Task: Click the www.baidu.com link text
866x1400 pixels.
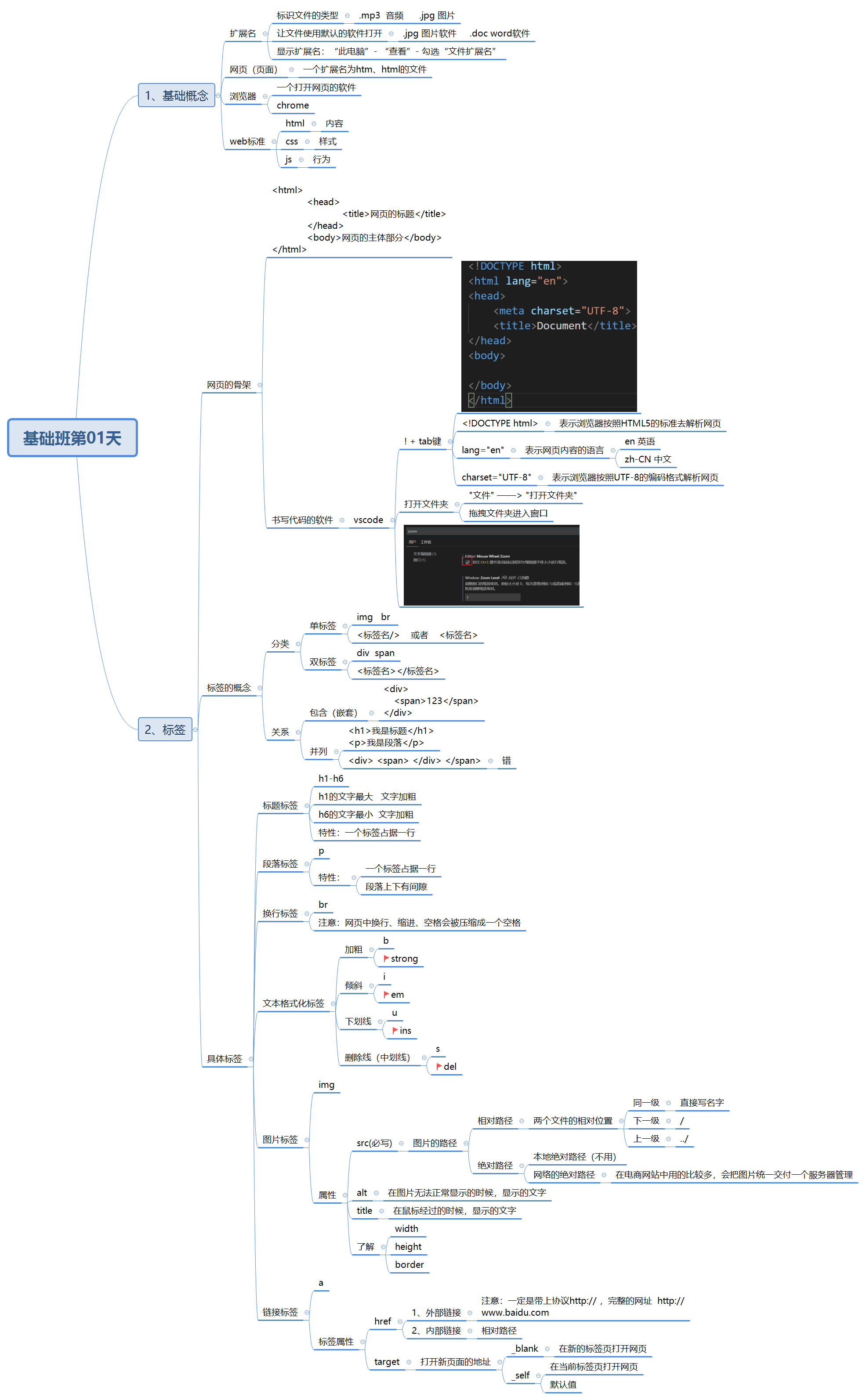Action: [x=515, y=1313]
